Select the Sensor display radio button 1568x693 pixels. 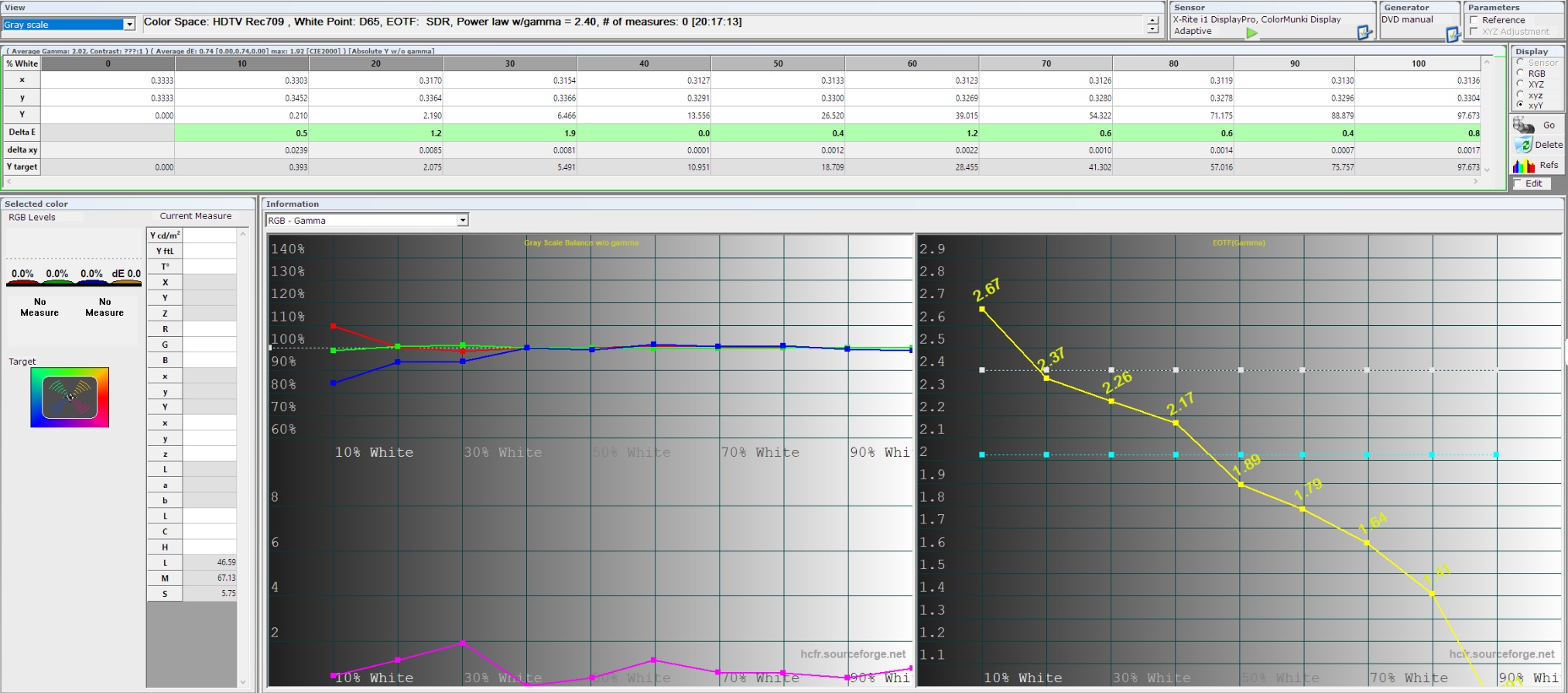[1521, 63]
